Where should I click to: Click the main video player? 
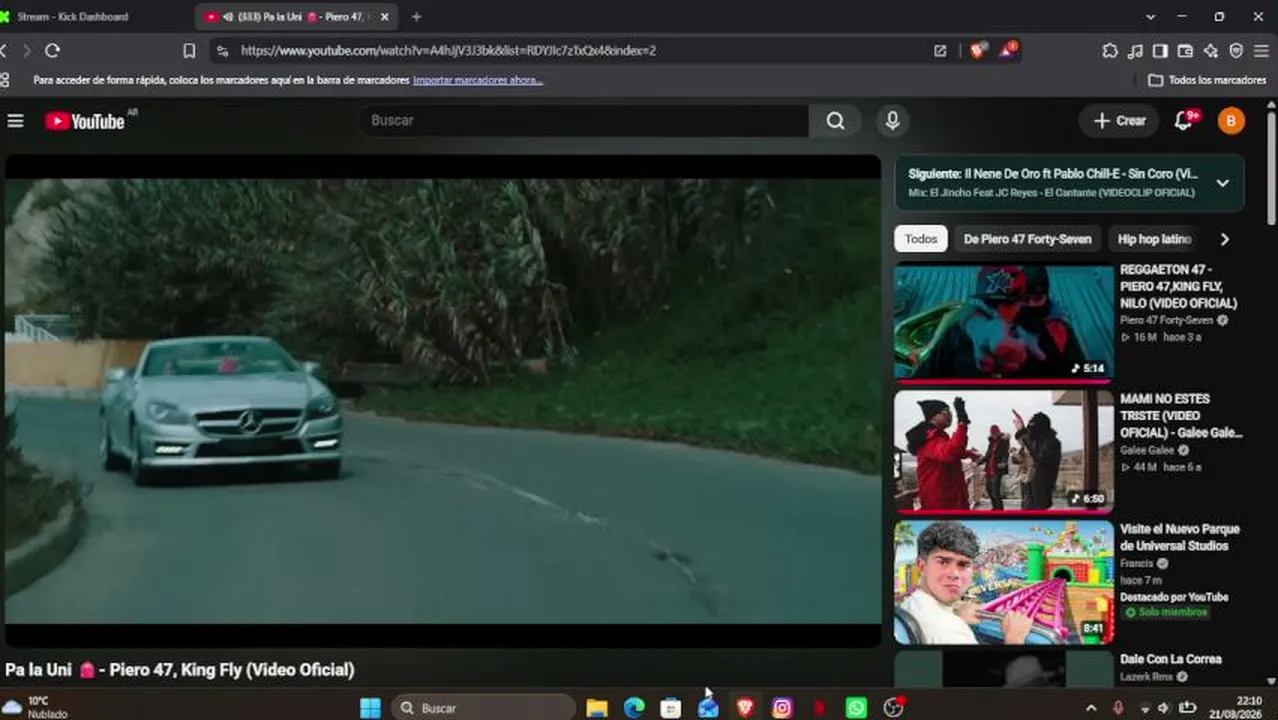tap(443, 401)
